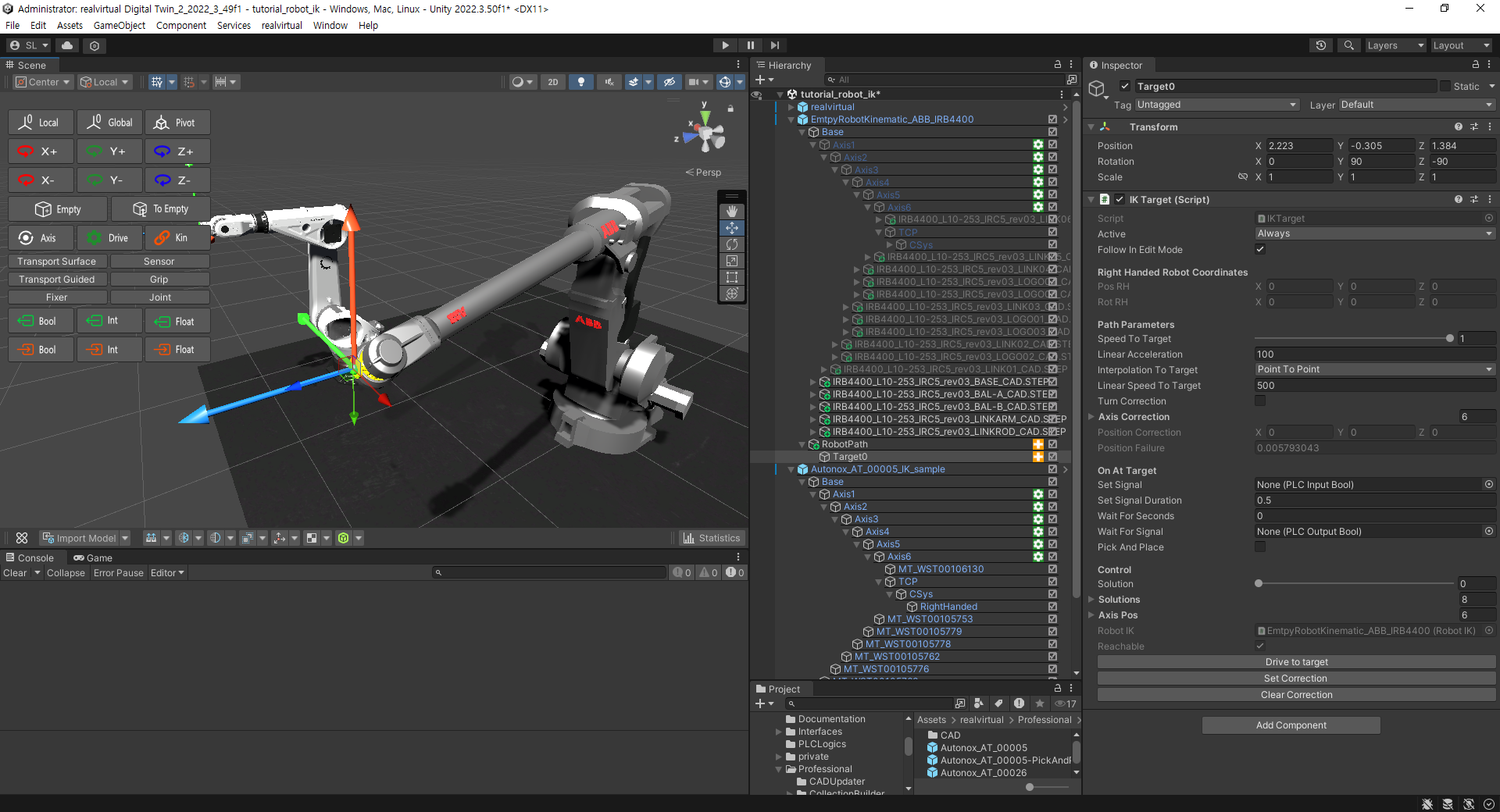Click the Pause button in the toolbar
Image resolution: width=1500 pixels, height=812 pixels.
point(750,45)
